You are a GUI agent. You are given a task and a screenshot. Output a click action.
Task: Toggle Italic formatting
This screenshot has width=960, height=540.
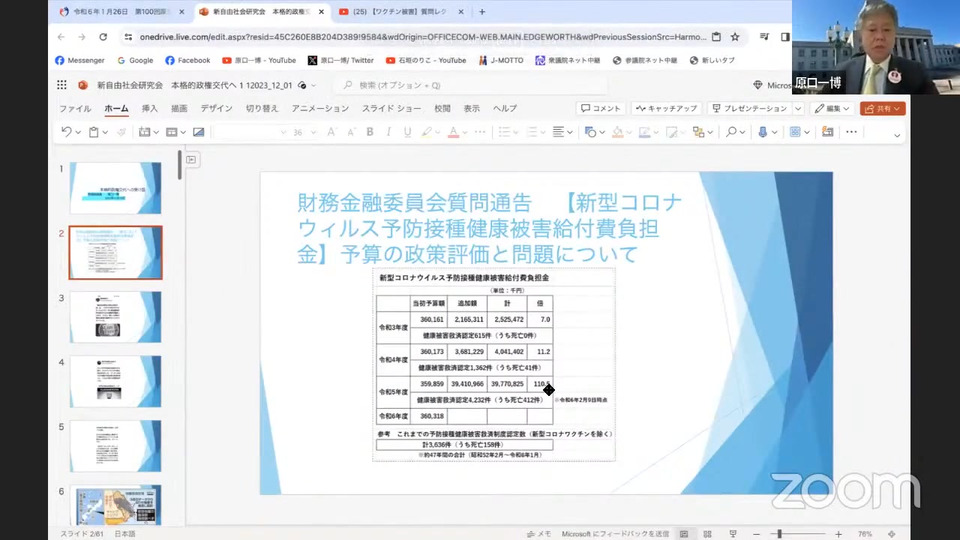[x=388, y=132]
